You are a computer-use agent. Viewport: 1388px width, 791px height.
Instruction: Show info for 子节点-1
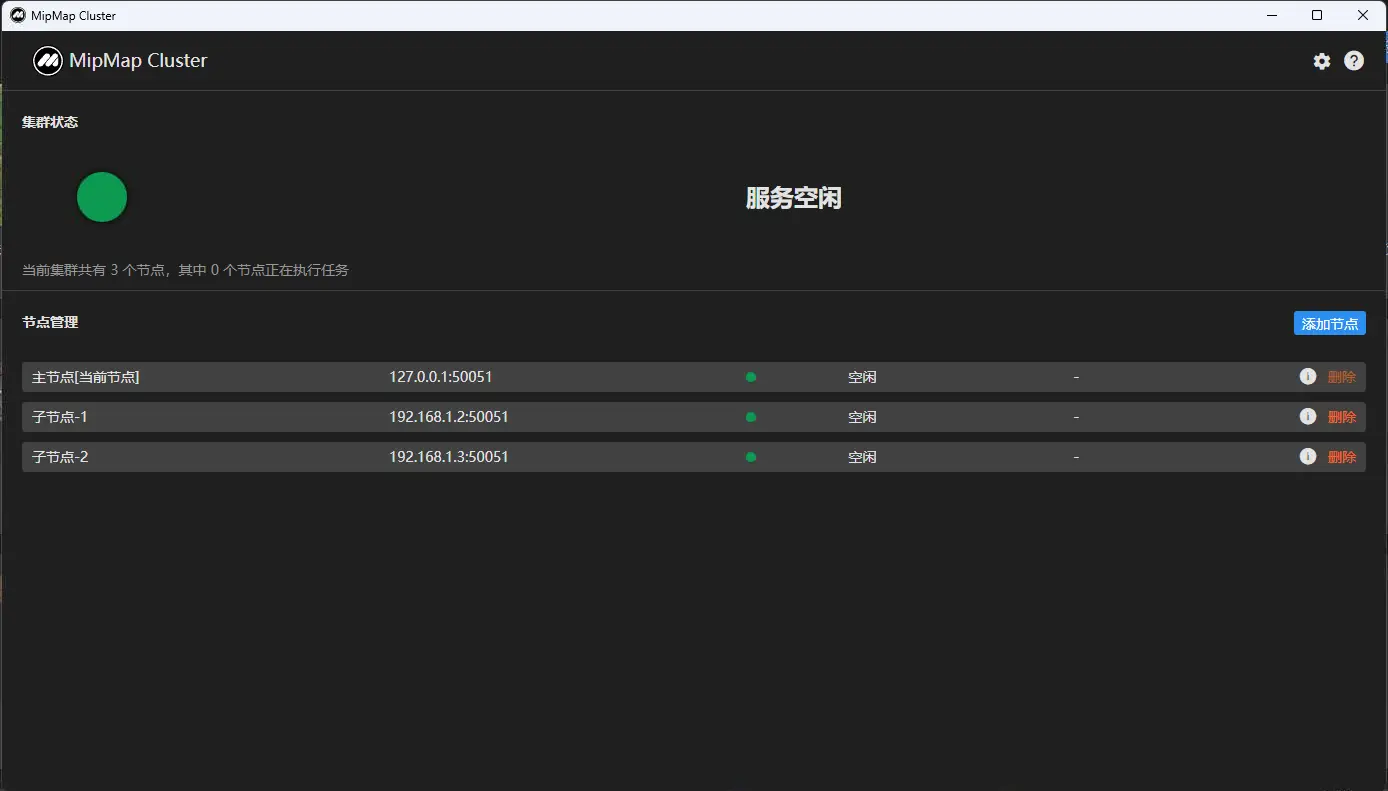click(1307, 417)
